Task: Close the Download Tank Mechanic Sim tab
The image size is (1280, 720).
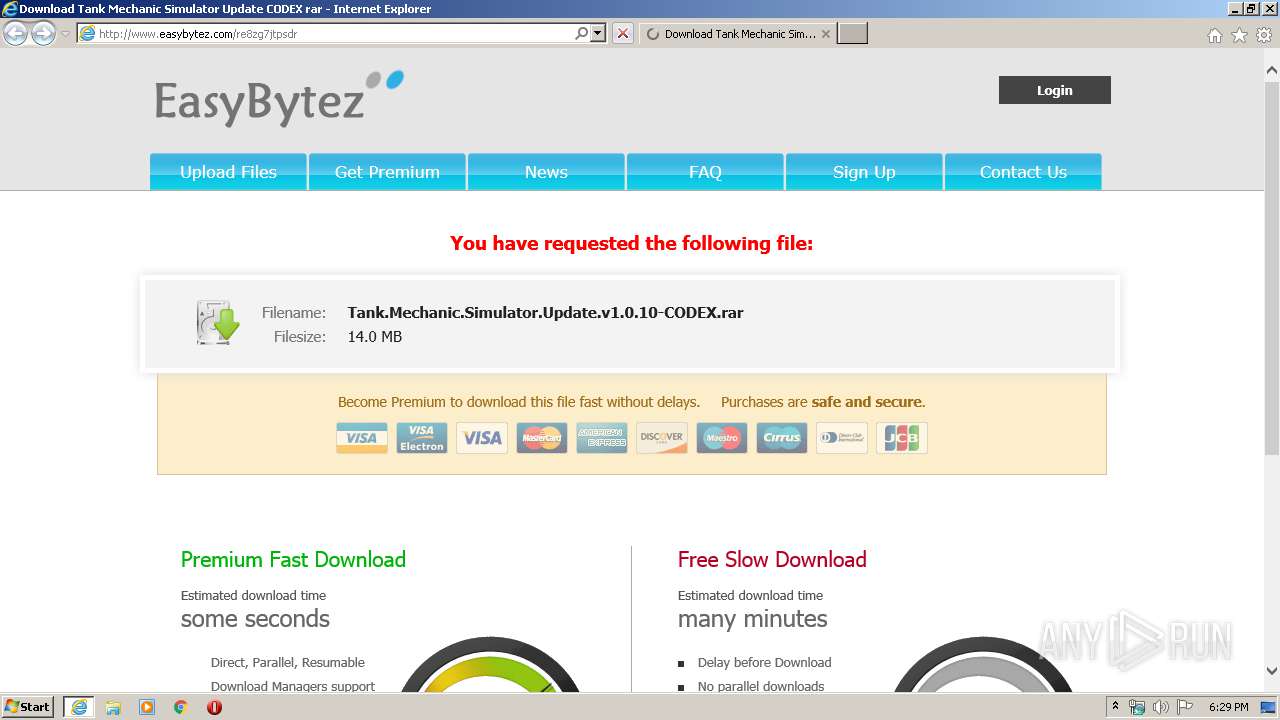Action: [825, 34]
